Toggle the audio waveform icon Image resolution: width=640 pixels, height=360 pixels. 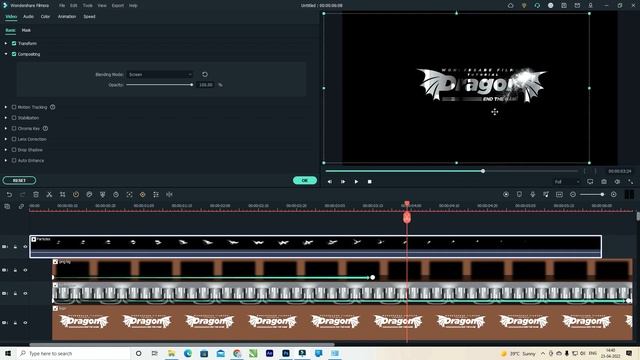(169, 195)
